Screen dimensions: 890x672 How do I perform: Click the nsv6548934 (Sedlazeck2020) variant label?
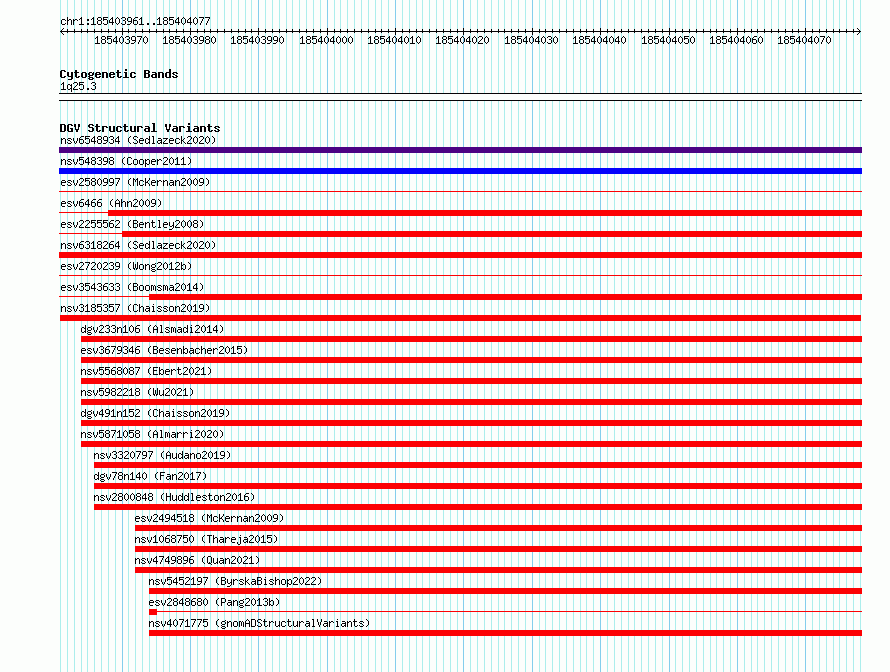(x=138, y=140)
